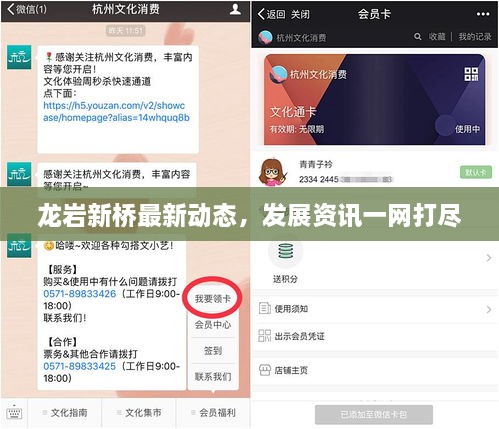
Task: Open the youzan homepage link
Action: 116,112
